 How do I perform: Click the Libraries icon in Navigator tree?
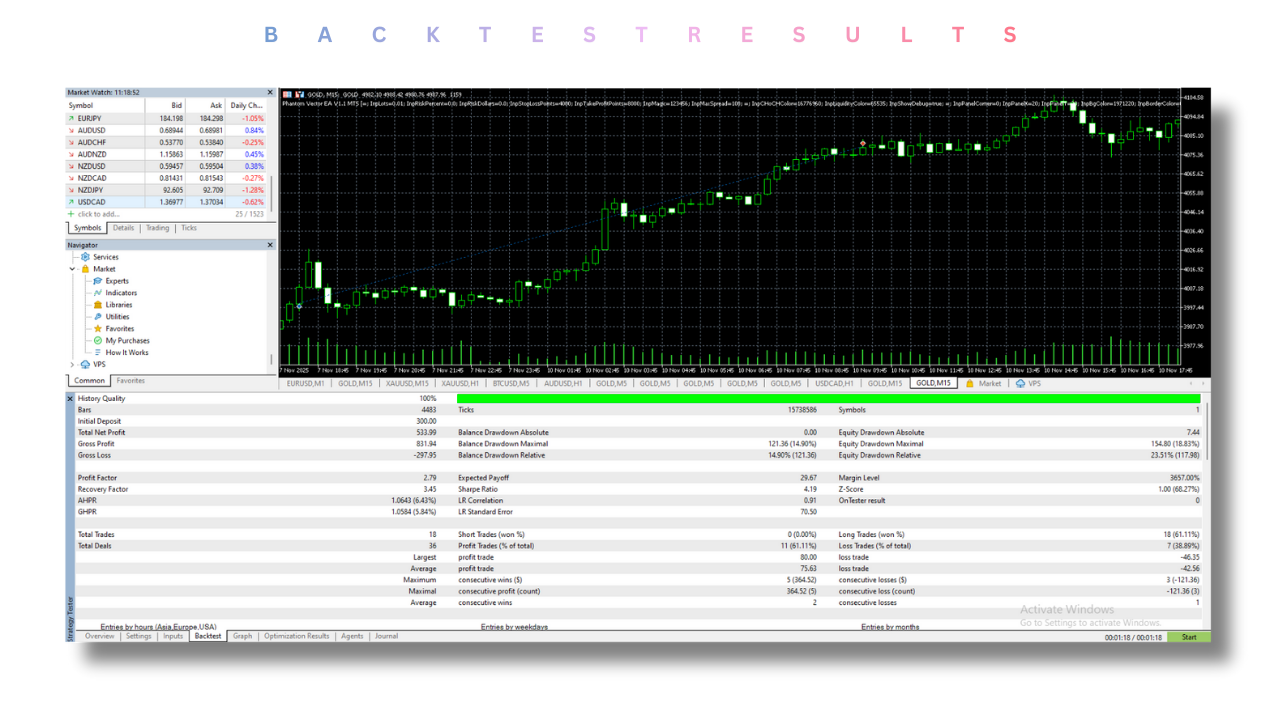[97, 305]
